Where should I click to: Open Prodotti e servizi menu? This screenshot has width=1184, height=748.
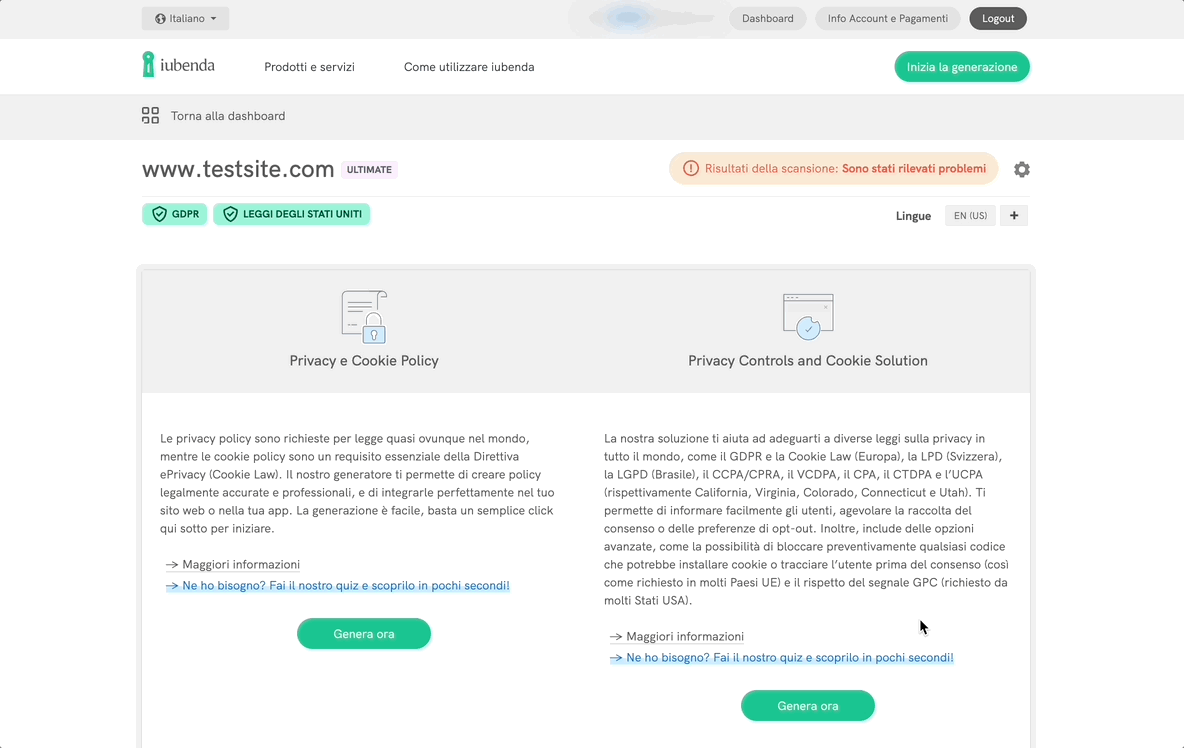(x=309, y=67)
